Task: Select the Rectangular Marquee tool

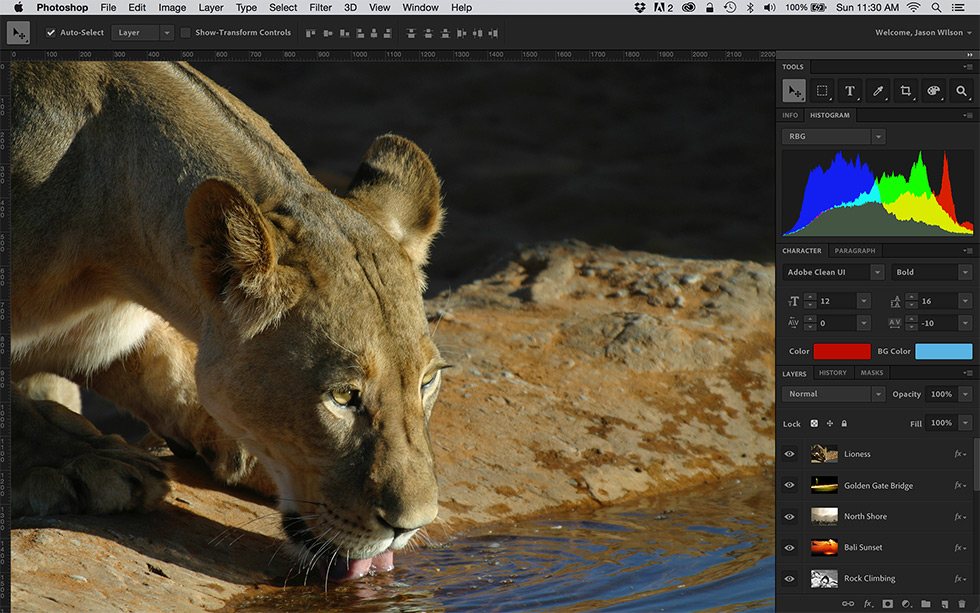Action: point(822,91)
